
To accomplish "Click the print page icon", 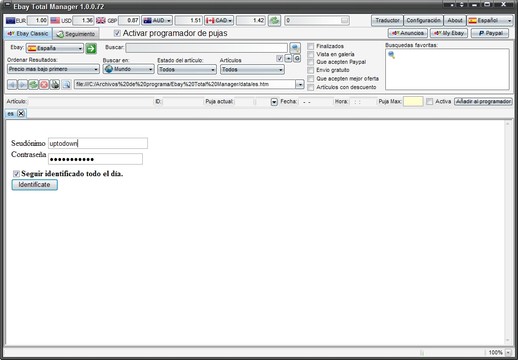I will [x=55, y=84].
